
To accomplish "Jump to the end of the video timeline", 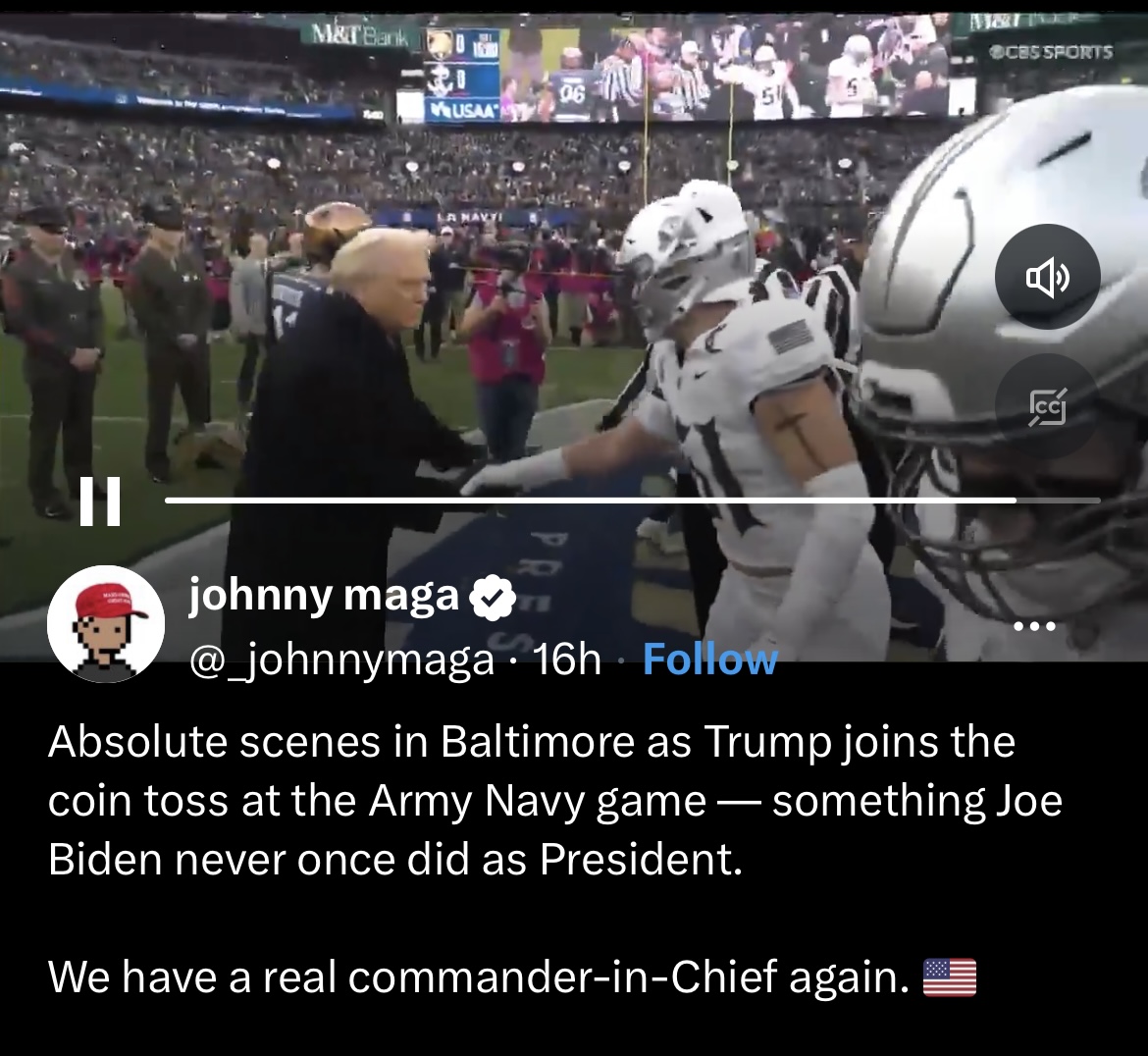I will 1096,501.
